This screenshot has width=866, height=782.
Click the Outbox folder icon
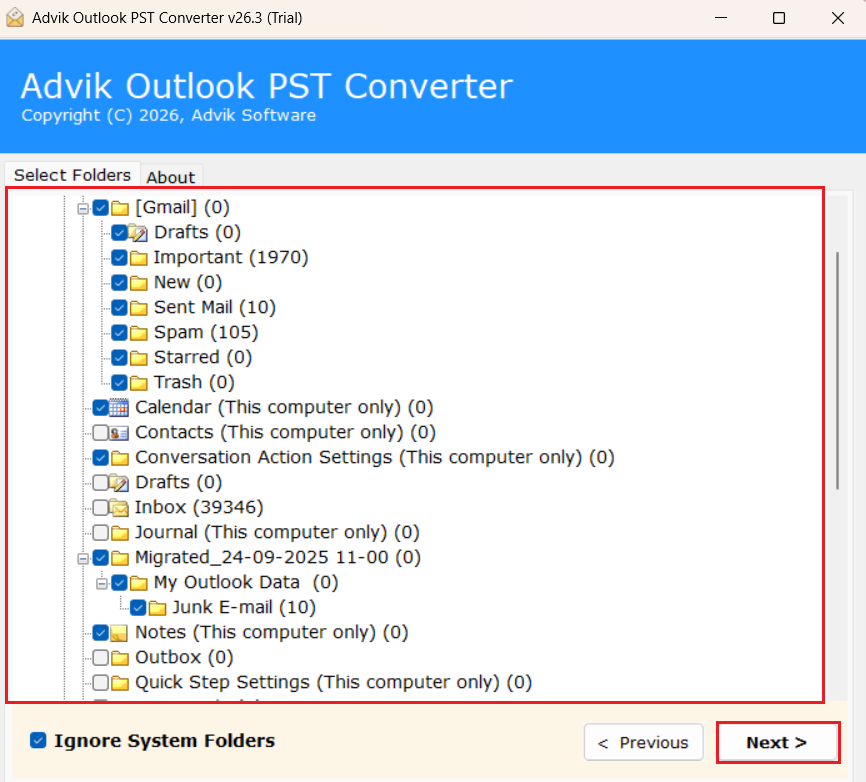pyautogui.click(x=120, y=658)
